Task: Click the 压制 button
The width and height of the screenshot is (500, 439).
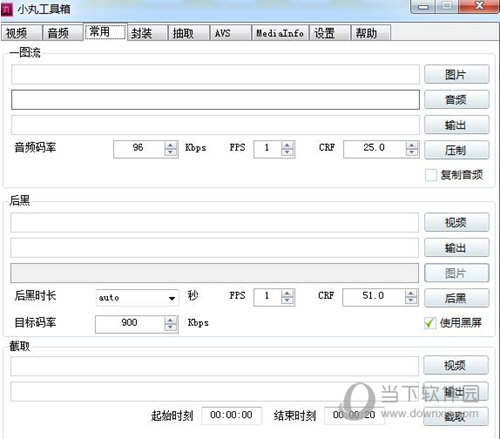Action: coord(456,150)
